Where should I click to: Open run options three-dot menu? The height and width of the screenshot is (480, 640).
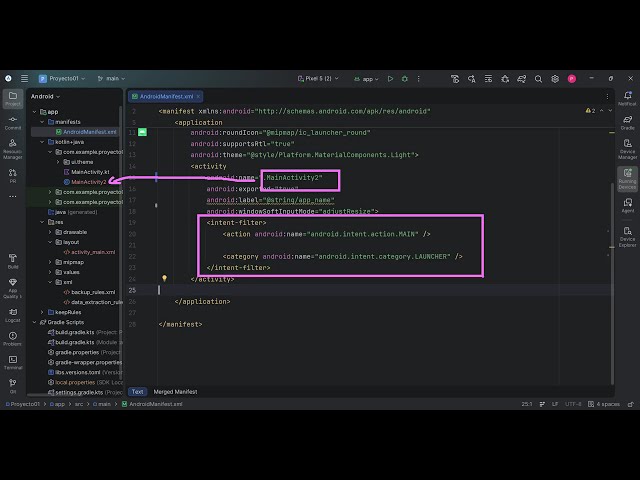point(418,79)
